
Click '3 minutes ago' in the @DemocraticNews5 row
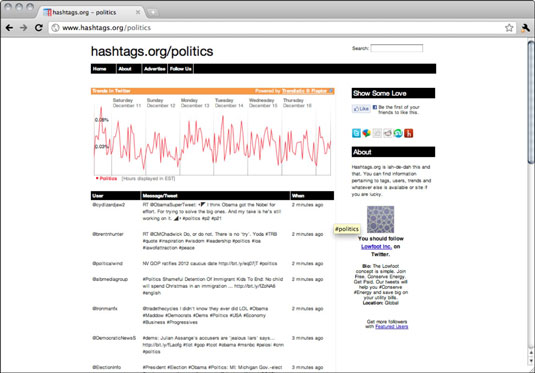[307, 338]
